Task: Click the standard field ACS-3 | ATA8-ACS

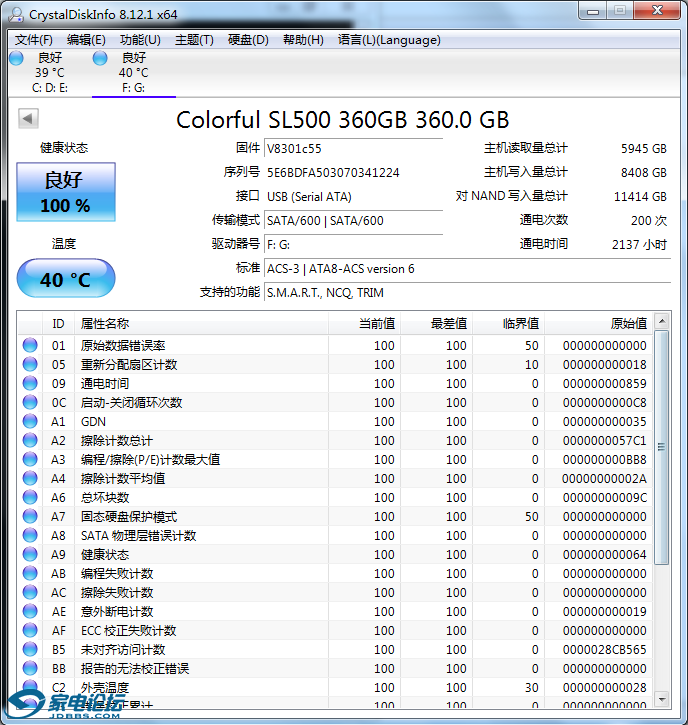Action: 467,269
